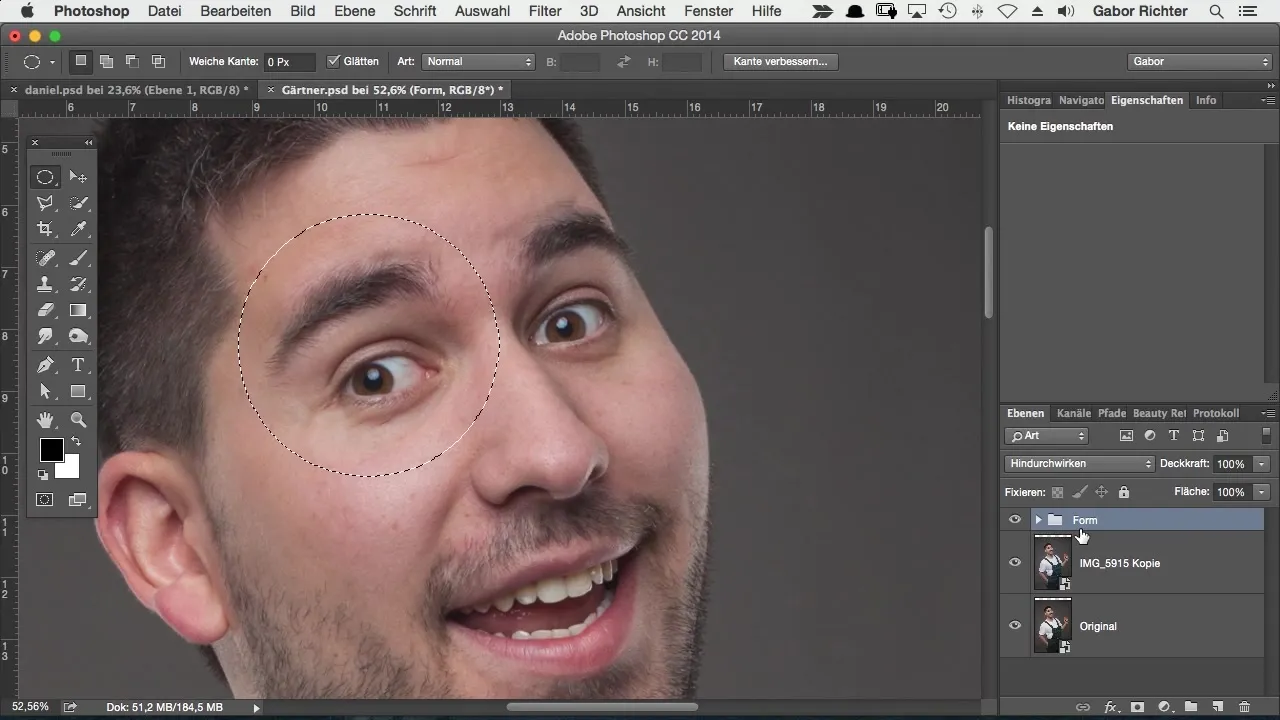Choose Subtract from Selection mode
This screenshot has width=1280, height=720.
tap(132, 61)
